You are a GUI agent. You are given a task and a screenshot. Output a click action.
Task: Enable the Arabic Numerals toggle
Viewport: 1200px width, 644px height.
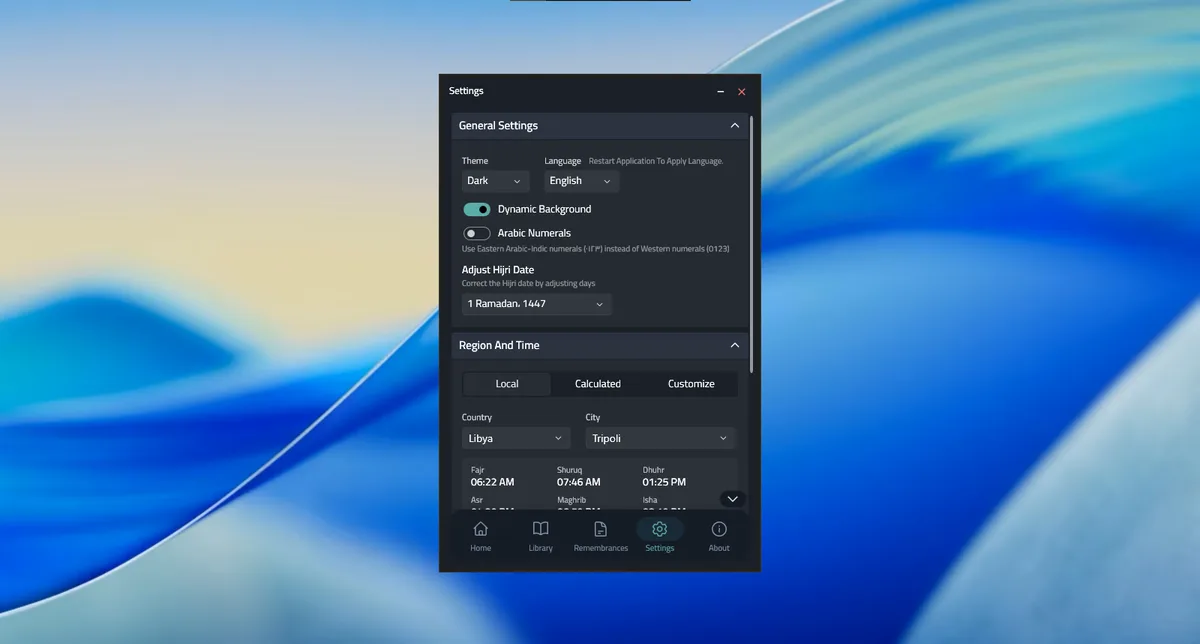(477, 233)
